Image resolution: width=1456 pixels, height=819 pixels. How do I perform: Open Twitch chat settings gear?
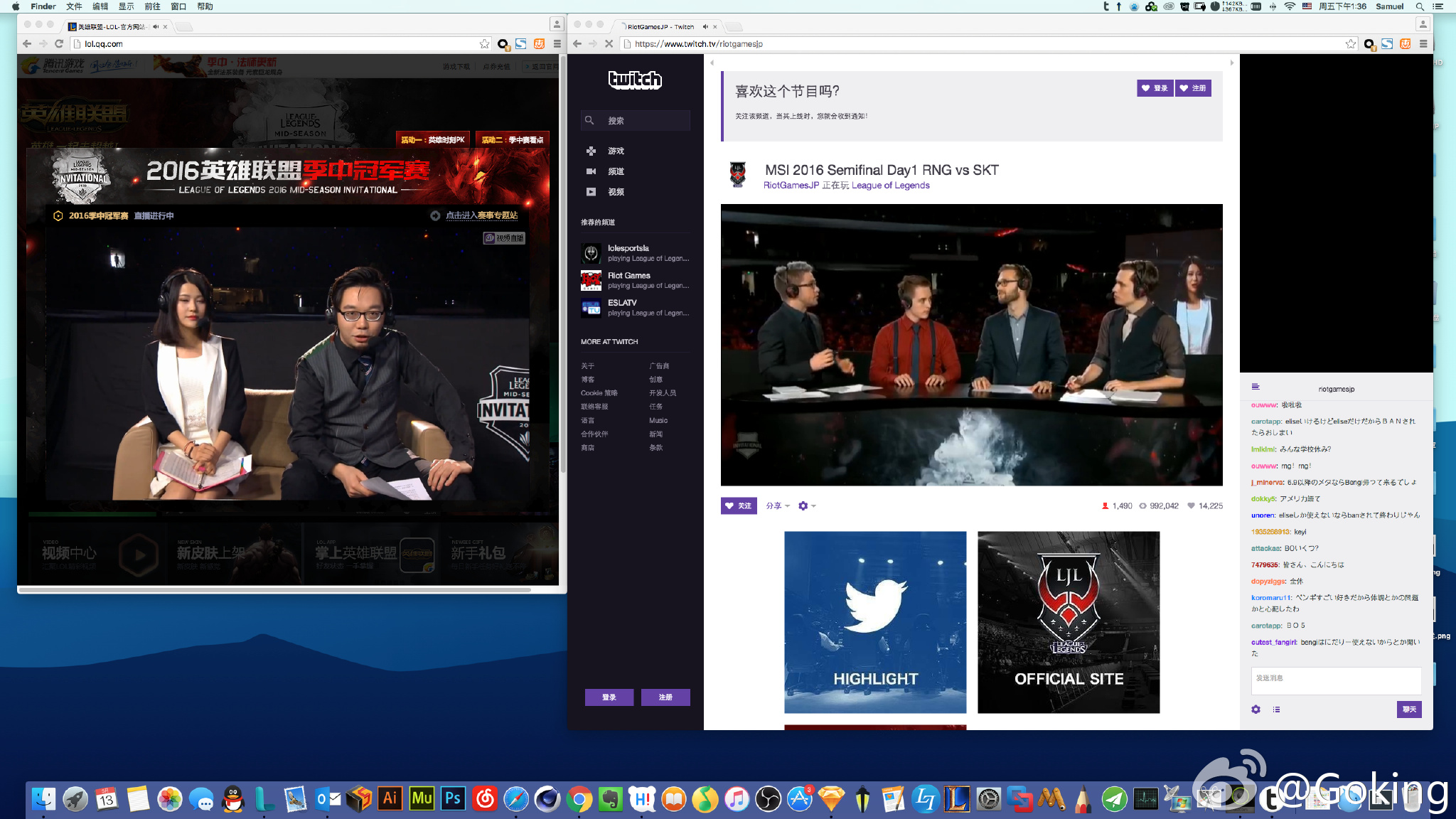coord(1256,710)
